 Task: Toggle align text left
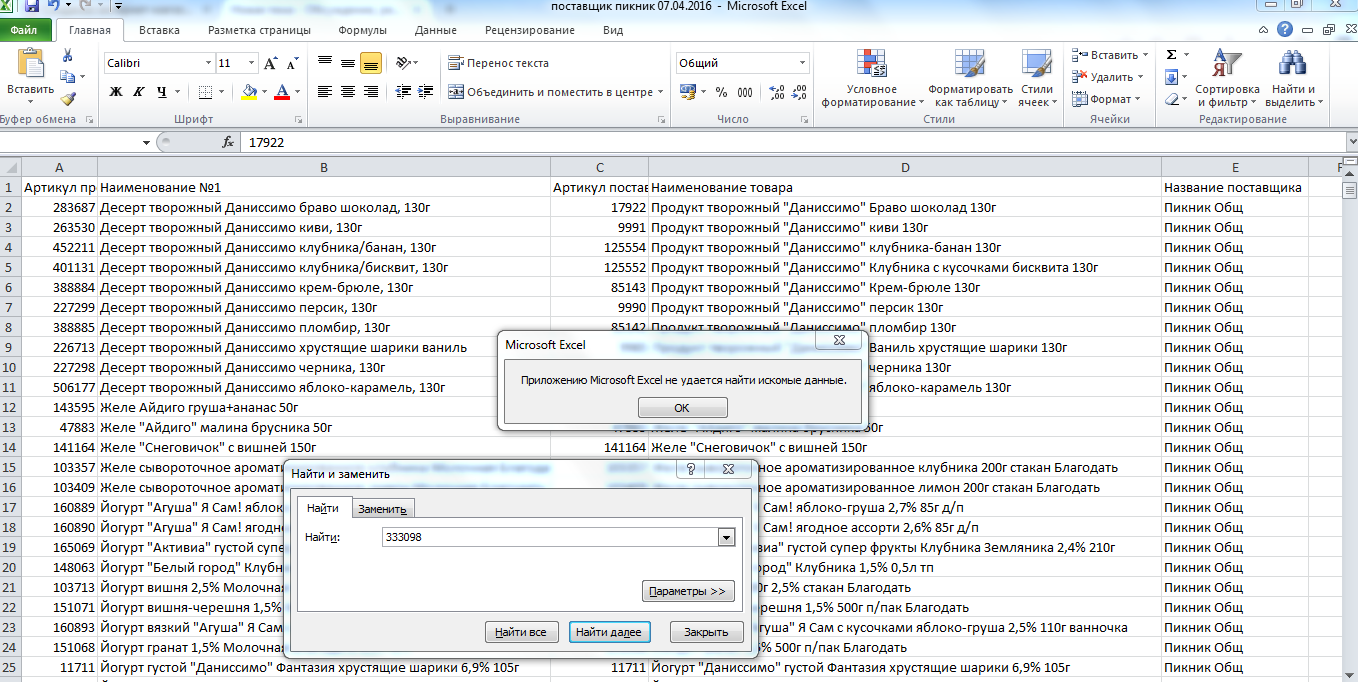click(324, 92)
